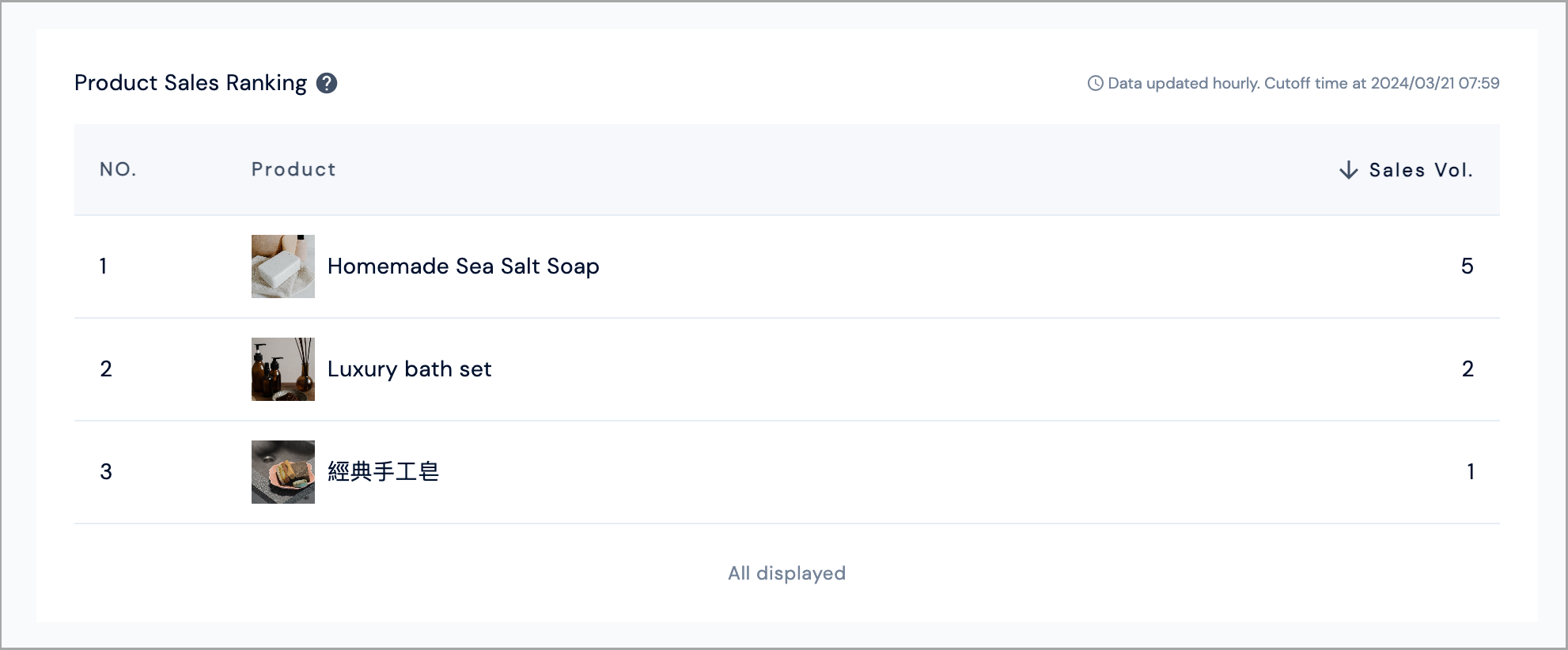Click the help question mark icon
1568x650 pixels.
point(327,83)
